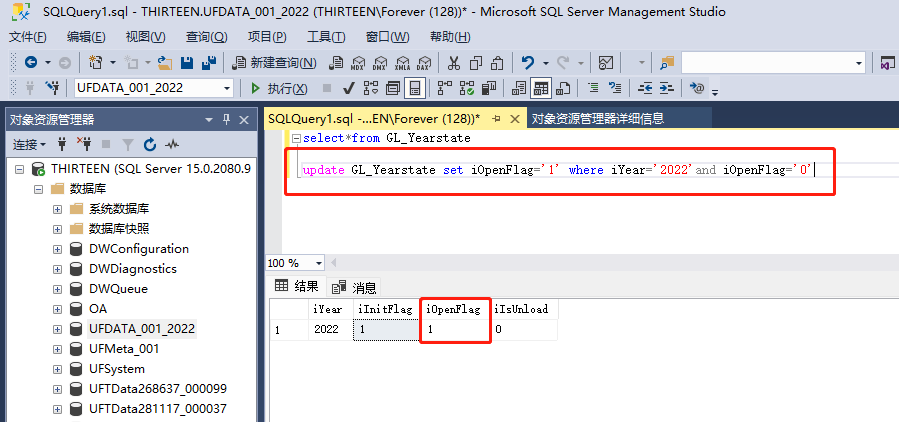
Task: Click the 连接 connect button
Action: [x=28, y=144]
